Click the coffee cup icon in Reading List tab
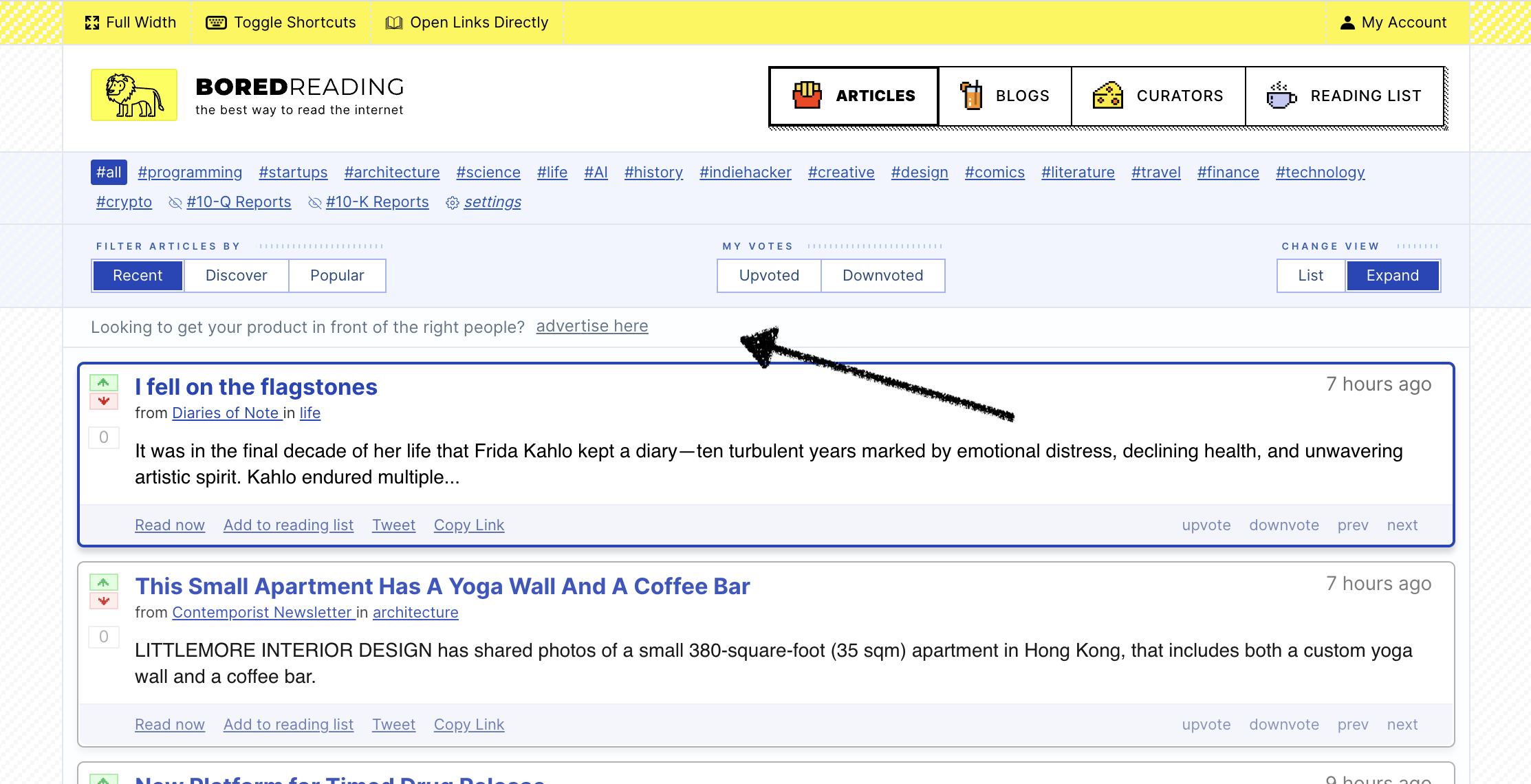This screenshot has width=1531, height=784. [x=1281, y=96]
